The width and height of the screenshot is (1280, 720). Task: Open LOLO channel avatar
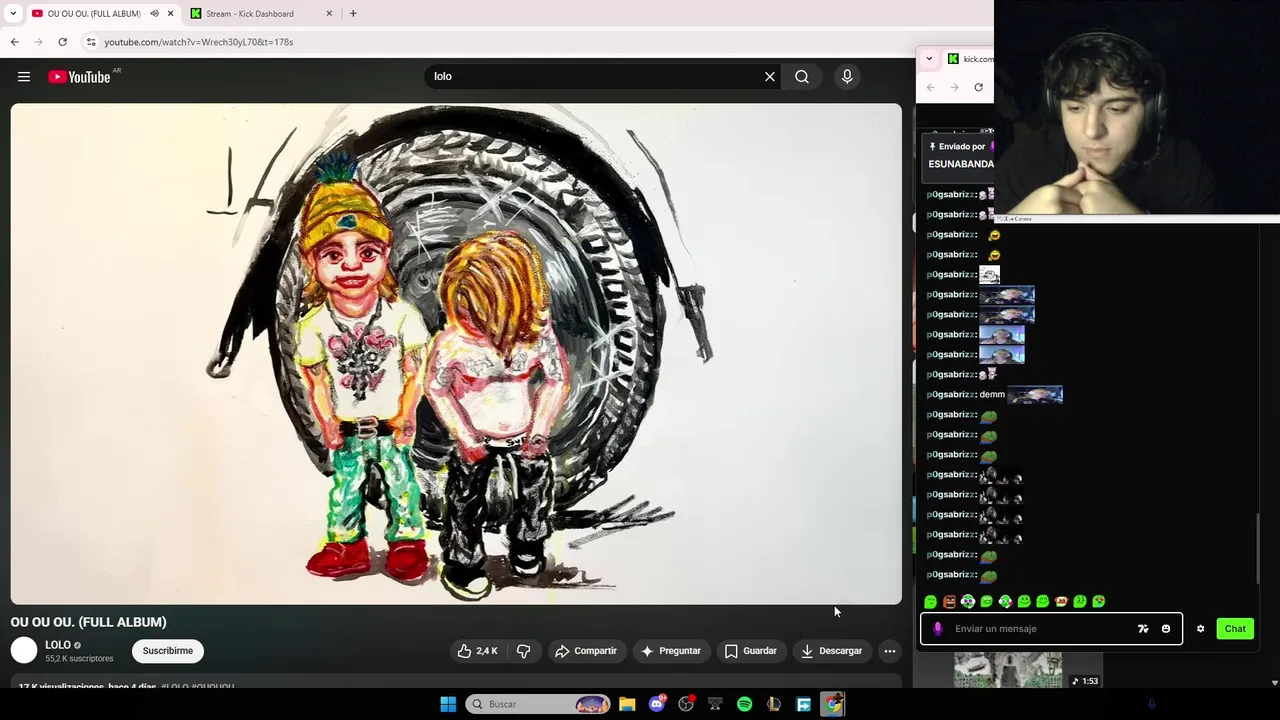point(24,651)
